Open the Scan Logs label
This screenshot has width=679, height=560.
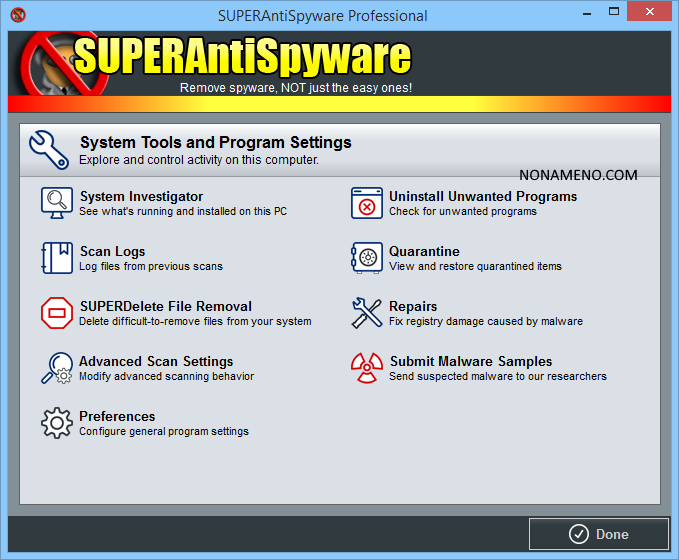[x=112, y=252]
